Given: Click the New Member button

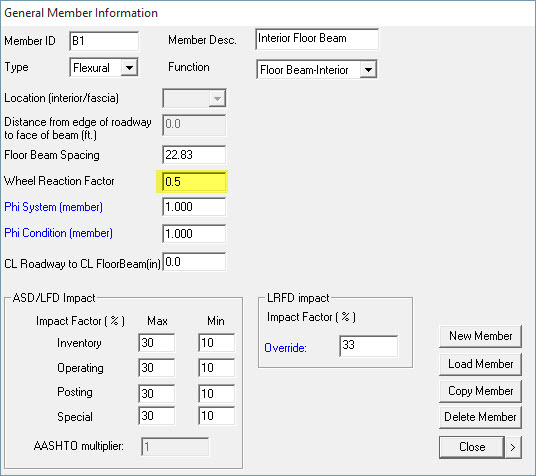Looking at the screenshot, I should [480, 336].
